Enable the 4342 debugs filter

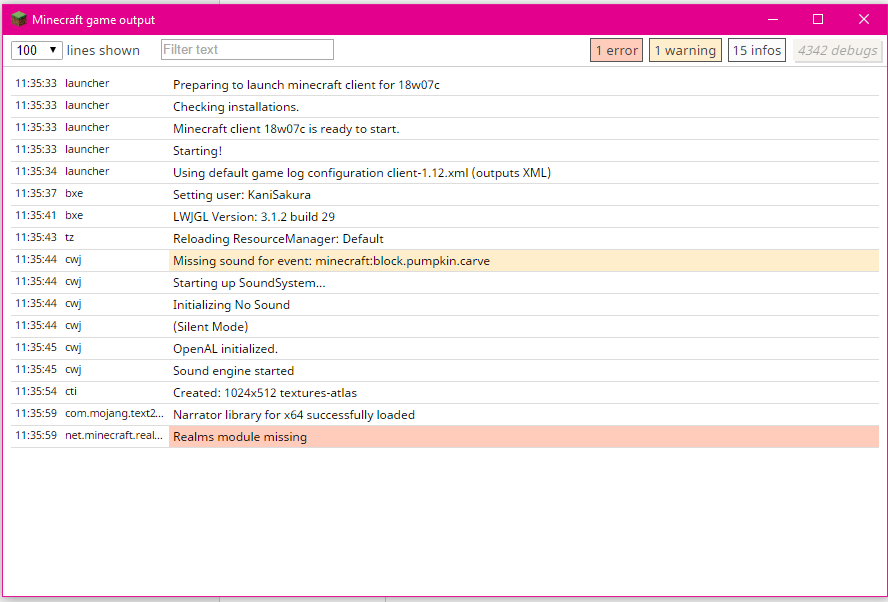click(838, 50)
